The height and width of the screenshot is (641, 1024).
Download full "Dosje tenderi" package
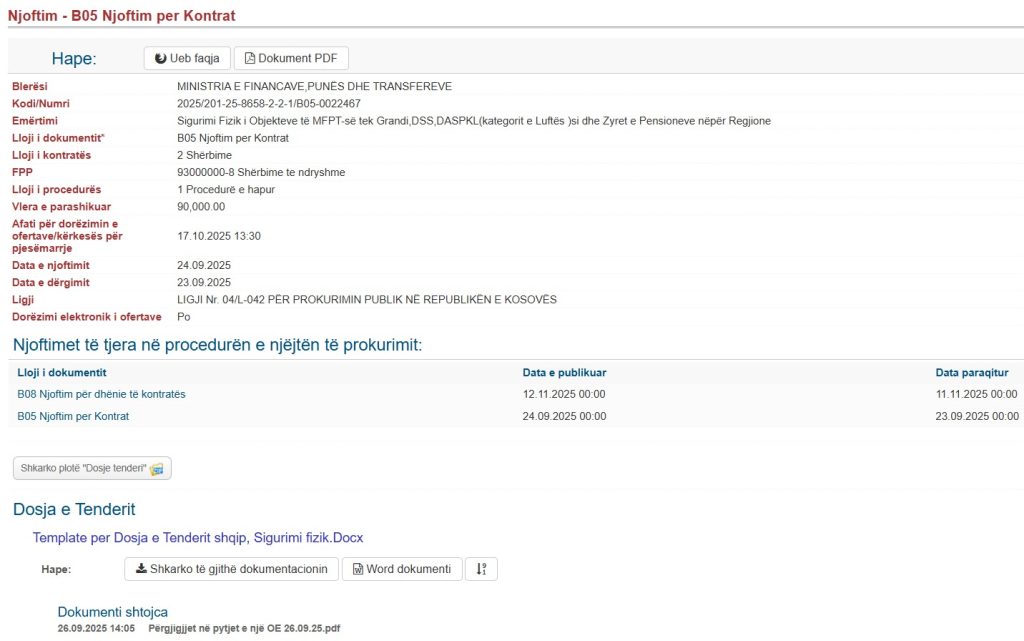92,468
